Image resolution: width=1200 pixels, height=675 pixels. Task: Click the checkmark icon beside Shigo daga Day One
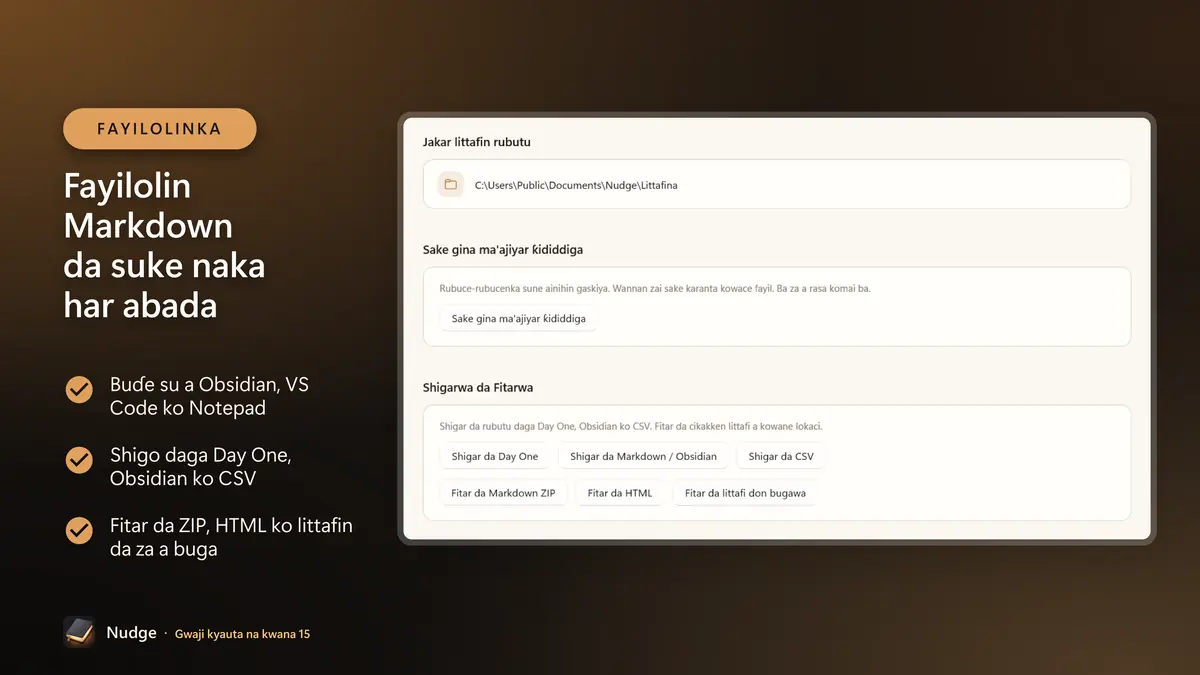coord(79,460)
